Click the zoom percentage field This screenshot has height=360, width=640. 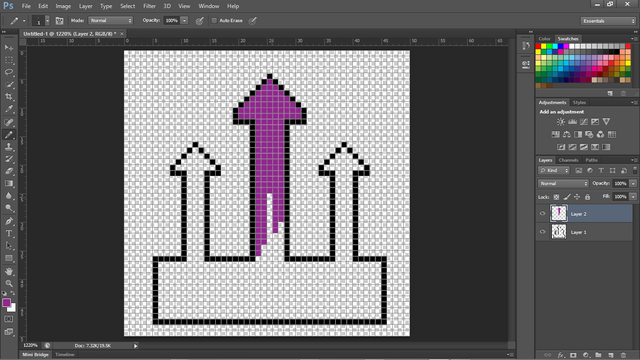(x=30, y=345)
